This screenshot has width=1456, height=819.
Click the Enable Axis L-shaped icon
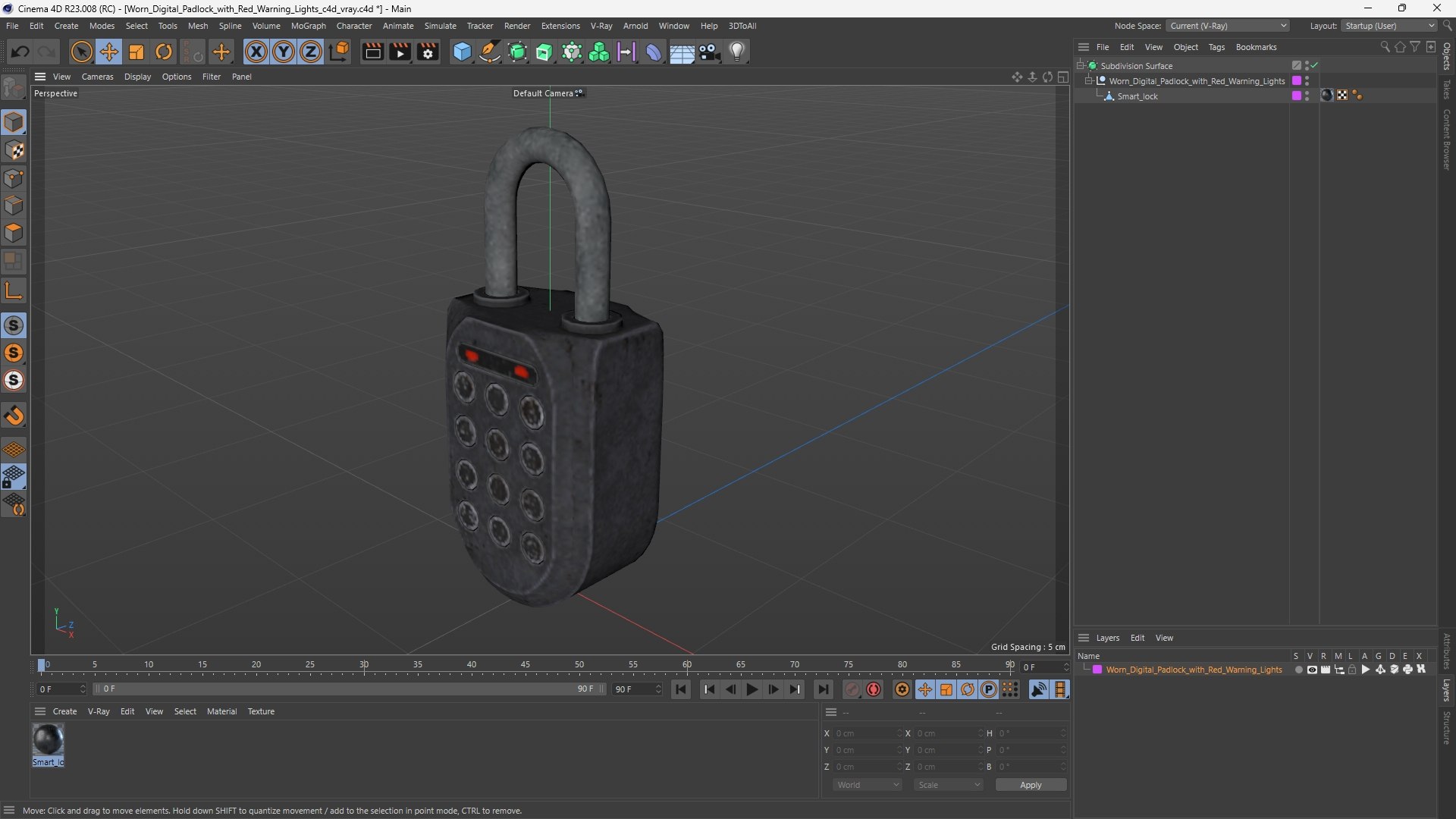14,290
